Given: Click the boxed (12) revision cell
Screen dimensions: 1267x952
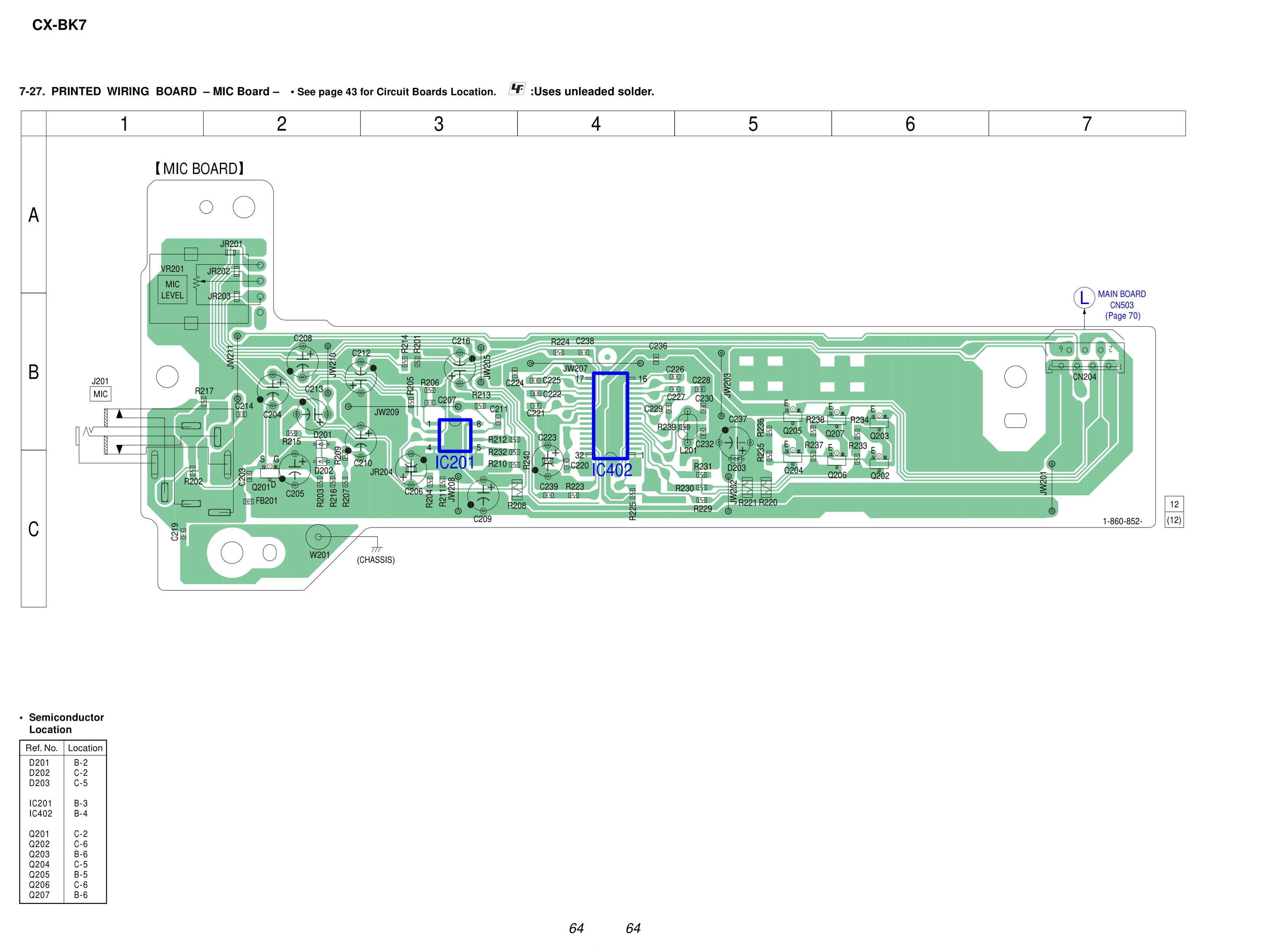Looking at the screenshot, I should (1174, 520).
